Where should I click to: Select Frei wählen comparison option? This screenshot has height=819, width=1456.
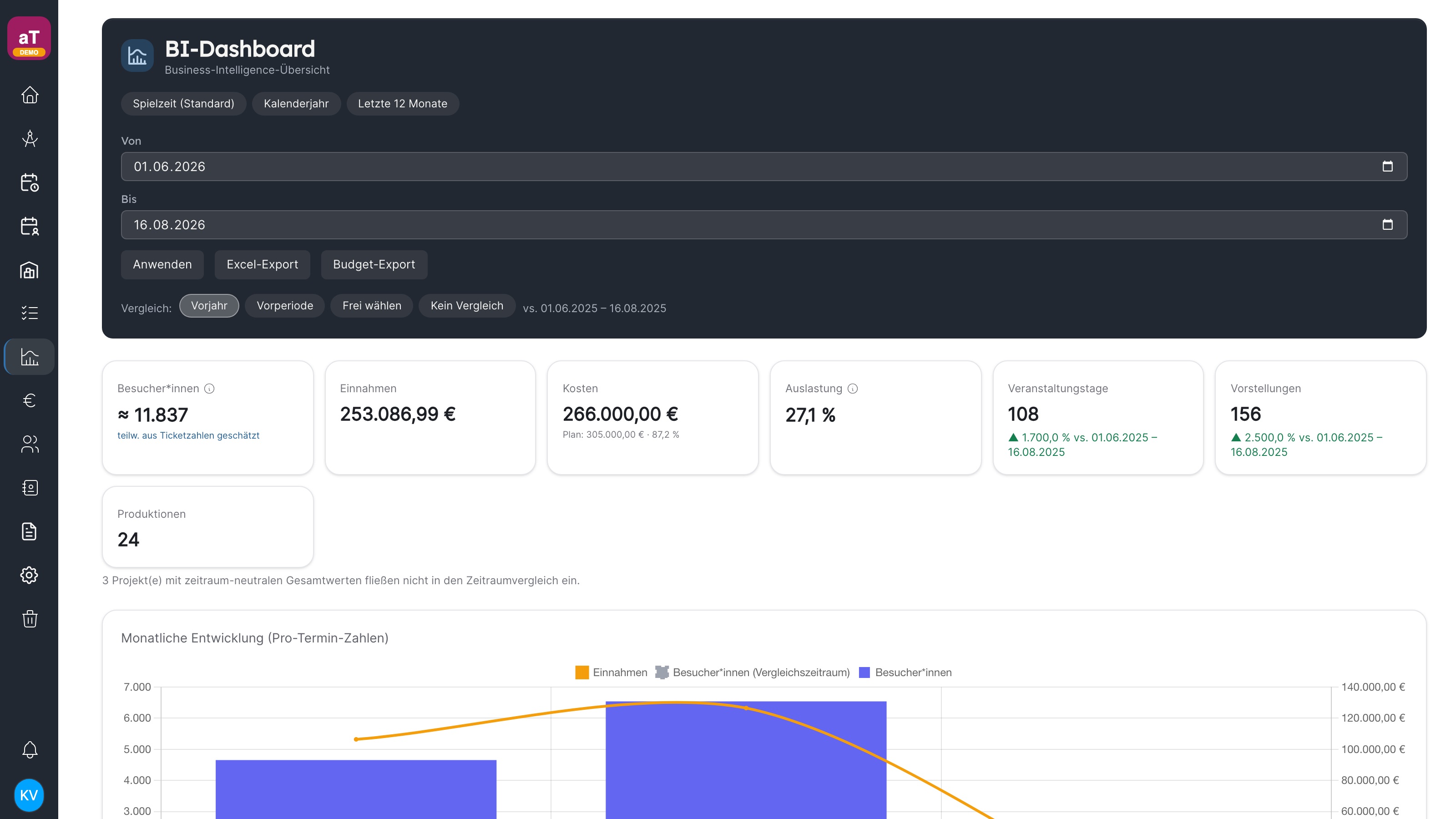click(x=372, y=306)
